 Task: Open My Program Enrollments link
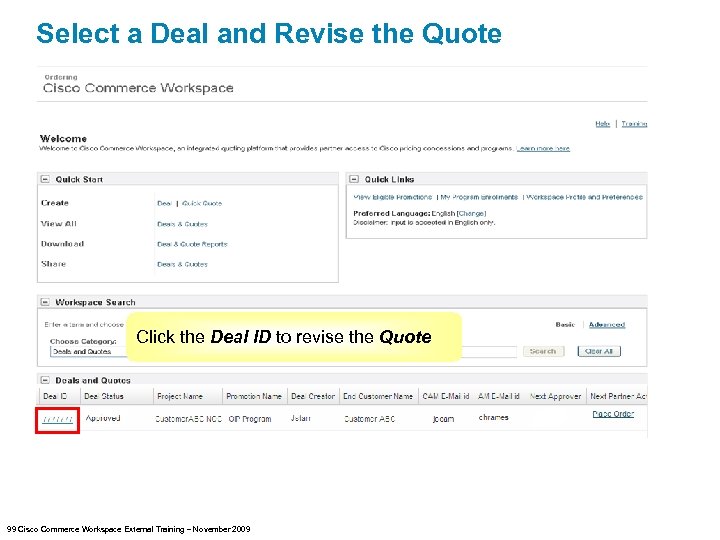coord(479,197)
